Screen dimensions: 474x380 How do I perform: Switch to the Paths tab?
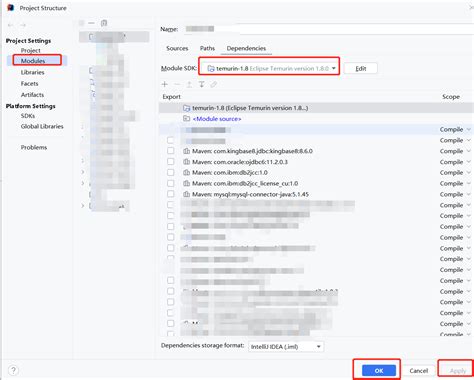(x=207, y=48)
